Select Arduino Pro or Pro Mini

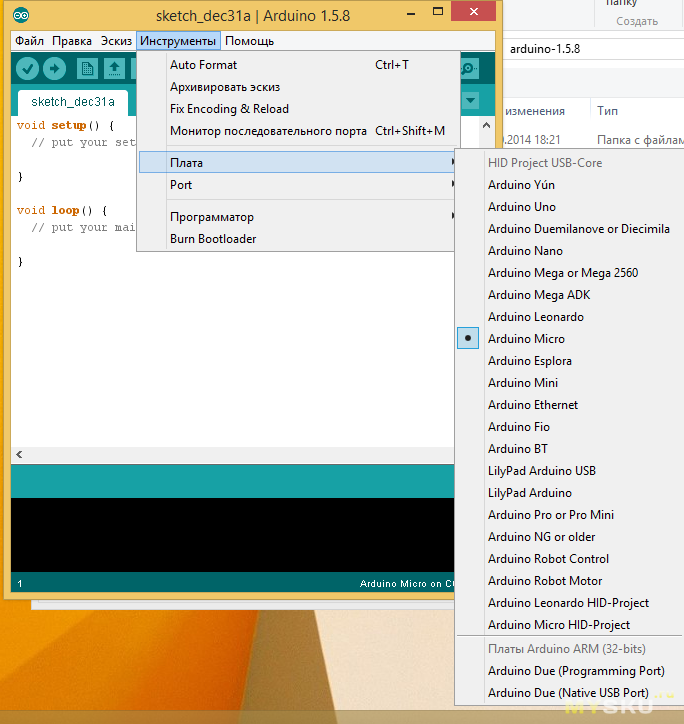click(569, 515)
